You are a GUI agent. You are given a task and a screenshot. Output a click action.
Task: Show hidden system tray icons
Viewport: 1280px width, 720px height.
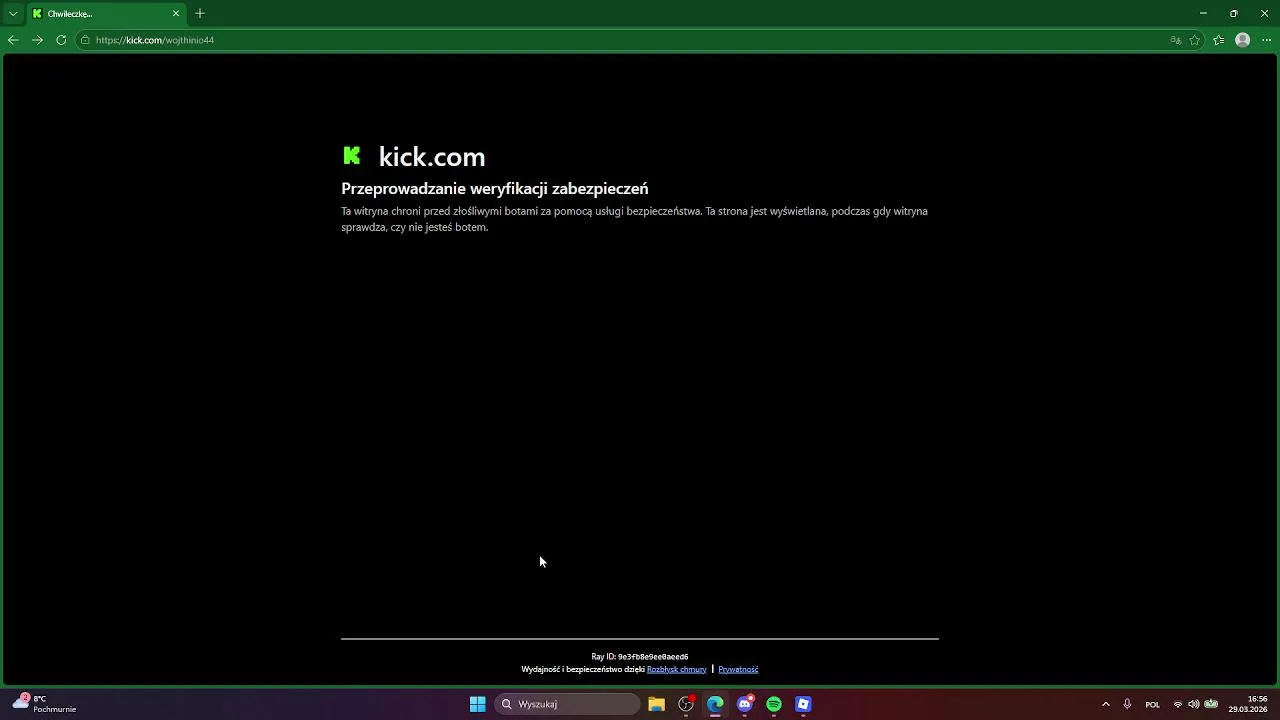coord(1105,704)
